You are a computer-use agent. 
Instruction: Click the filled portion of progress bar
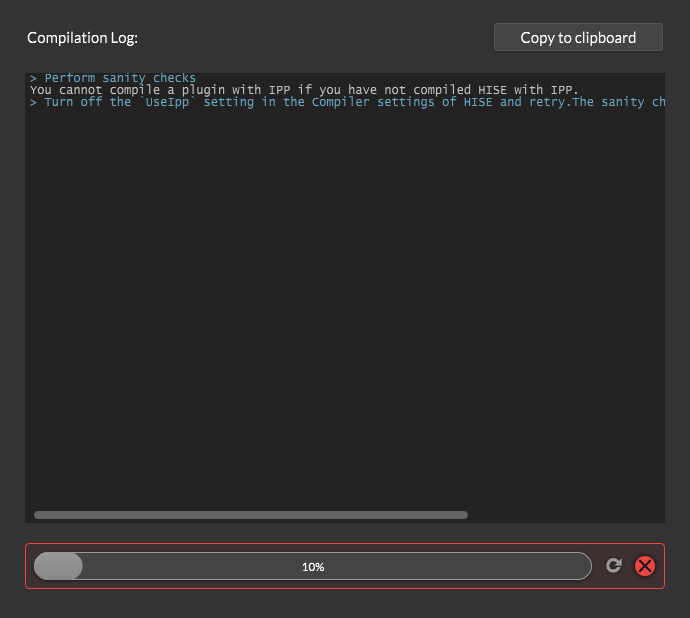point(58,566)
